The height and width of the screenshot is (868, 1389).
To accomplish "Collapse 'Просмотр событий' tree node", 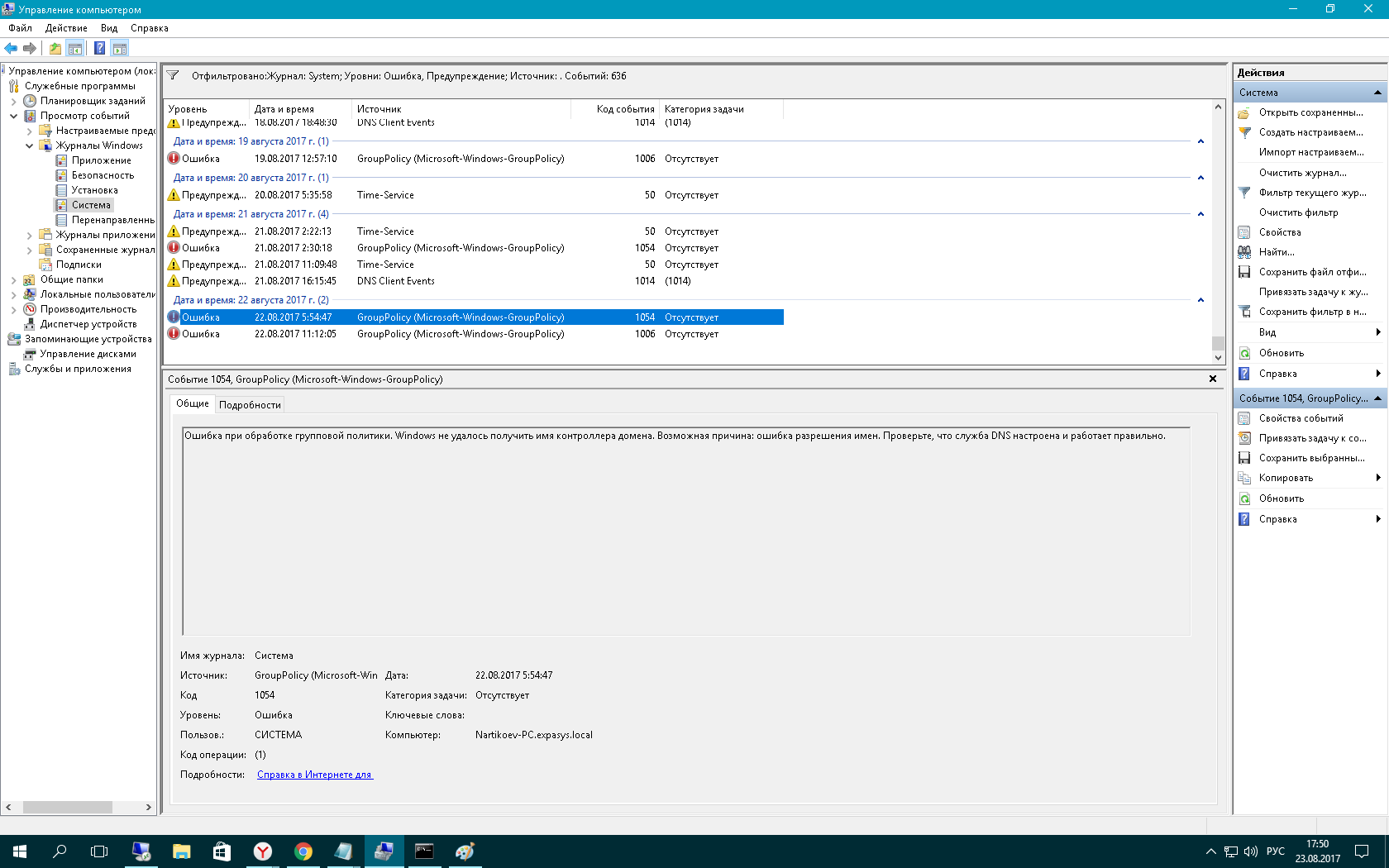I will coord(14,116).
